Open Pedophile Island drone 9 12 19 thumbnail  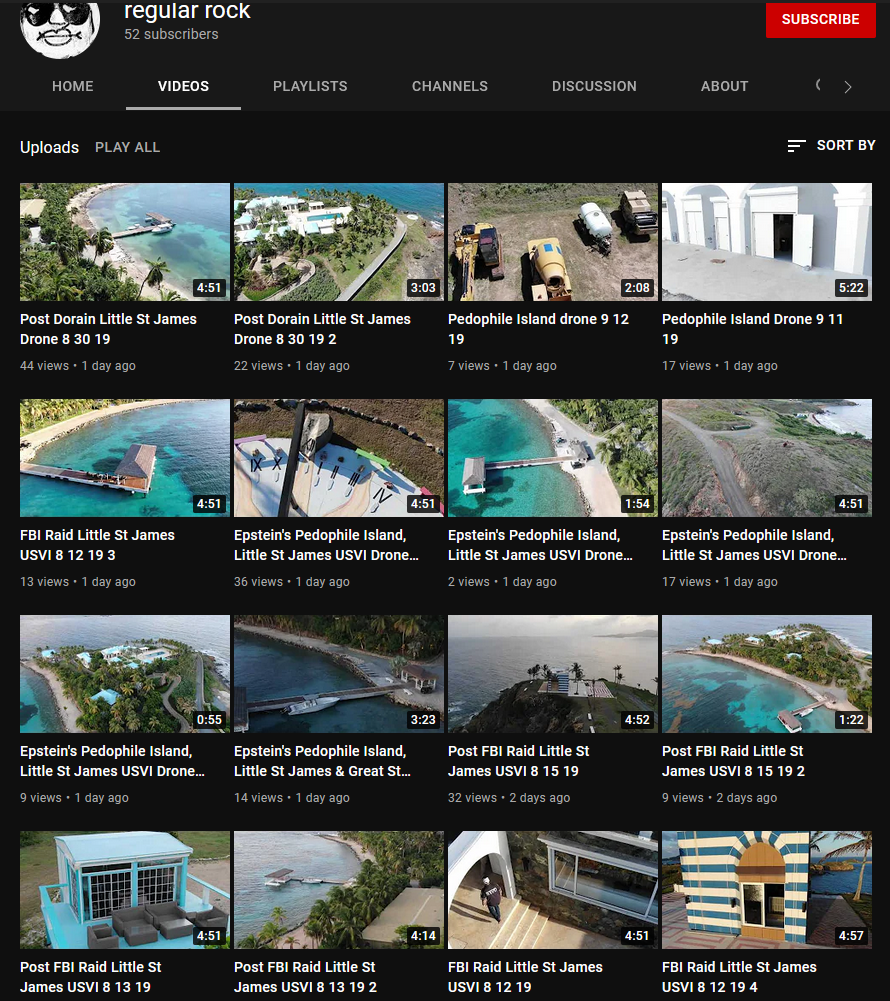553,242
